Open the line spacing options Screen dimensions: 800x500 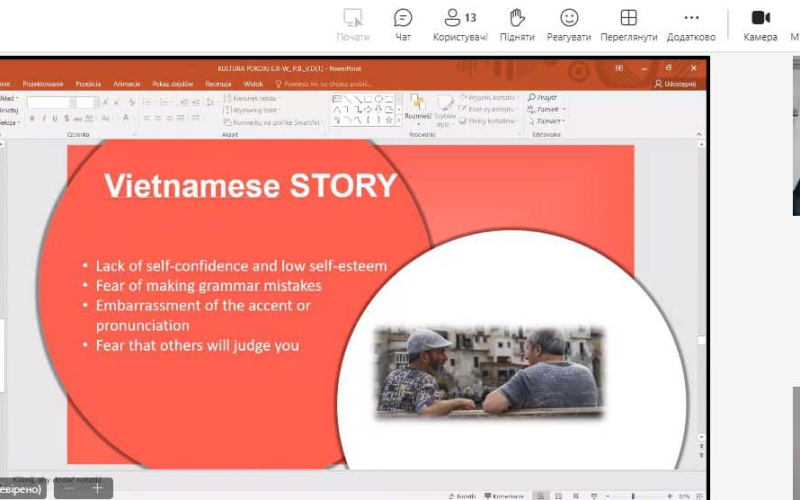[210, 103]
